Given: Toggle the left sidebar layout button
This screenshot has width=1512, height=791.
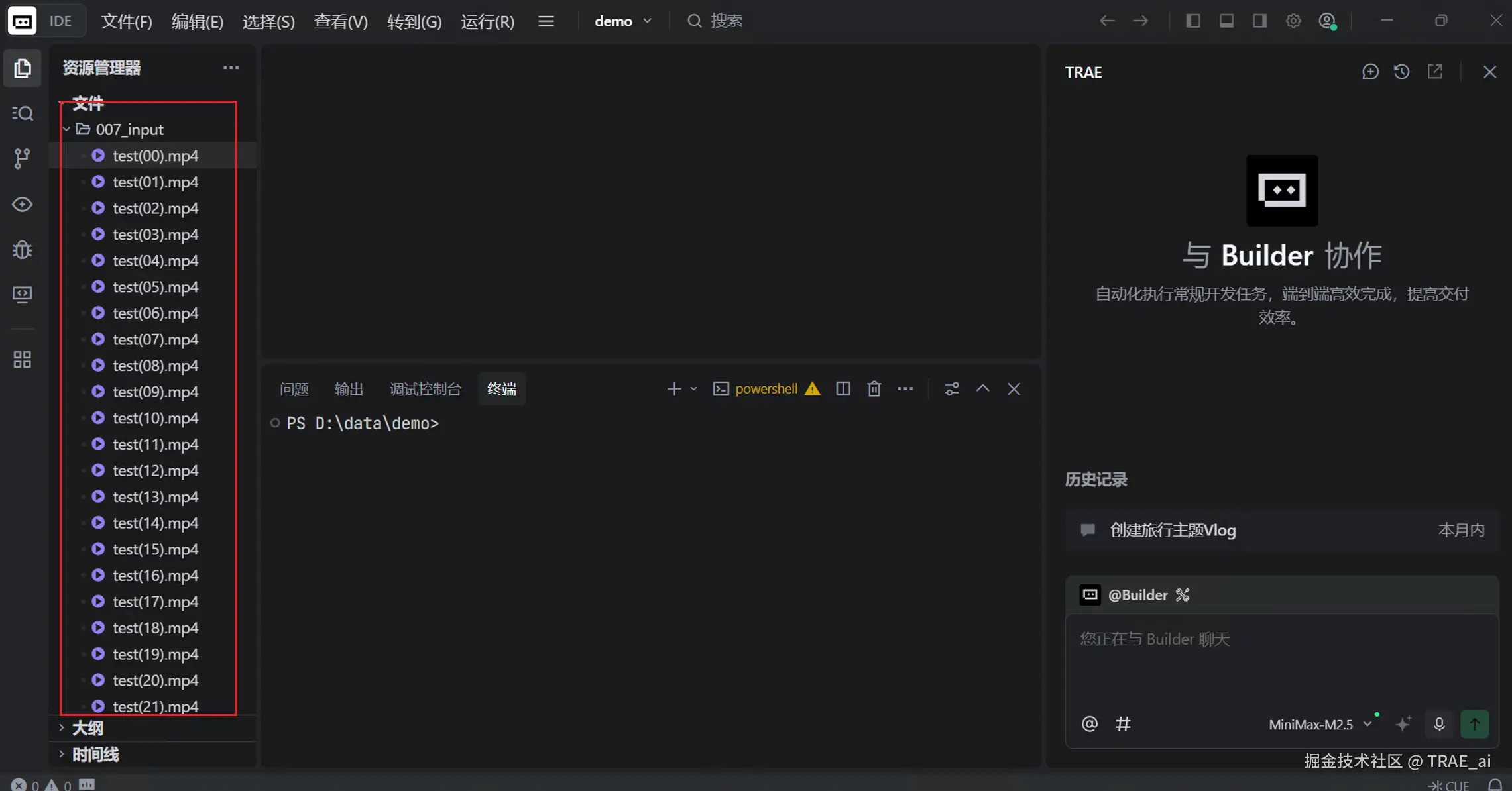Looking at the screenshot, I should tap(1193, 21).
